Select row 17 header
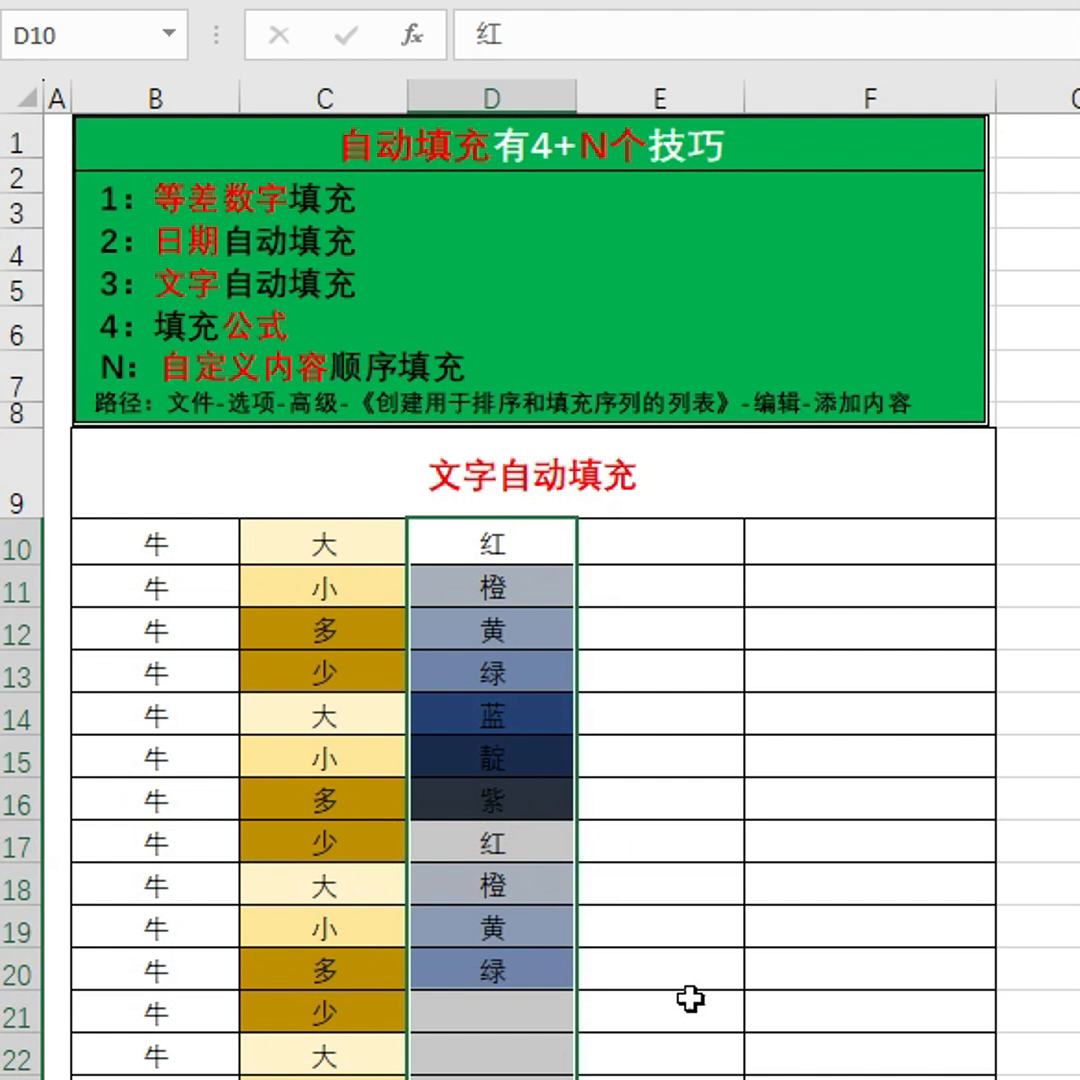The width and height of the screenshot is (1080, 1080). [x=21, y=842]
